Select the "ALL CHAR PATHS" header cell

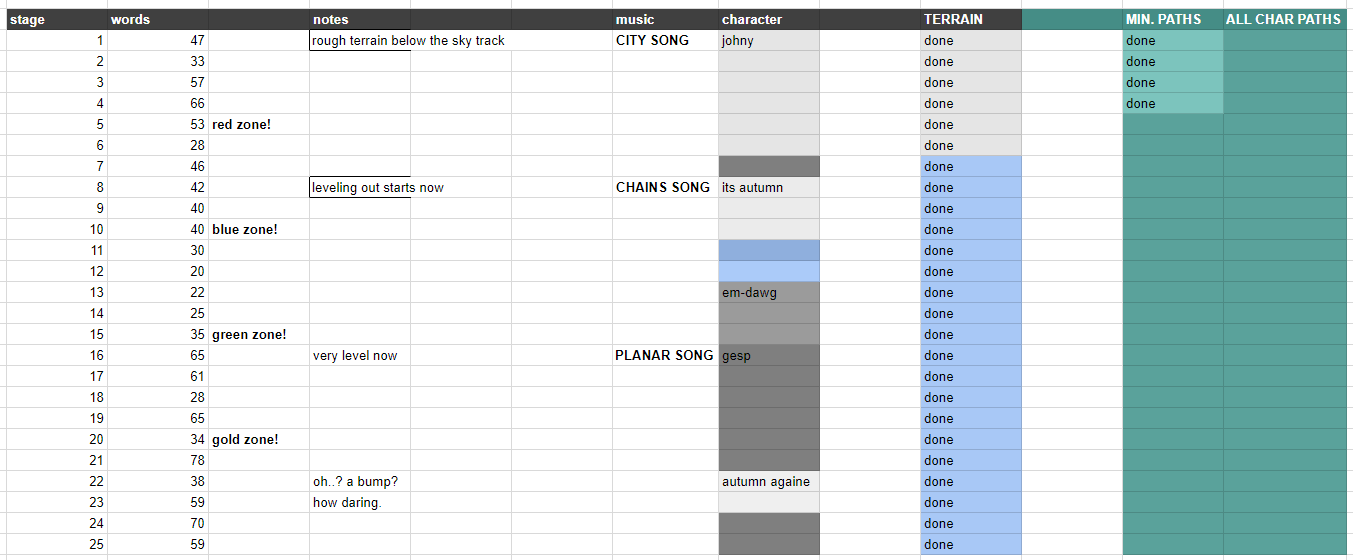1287,20
